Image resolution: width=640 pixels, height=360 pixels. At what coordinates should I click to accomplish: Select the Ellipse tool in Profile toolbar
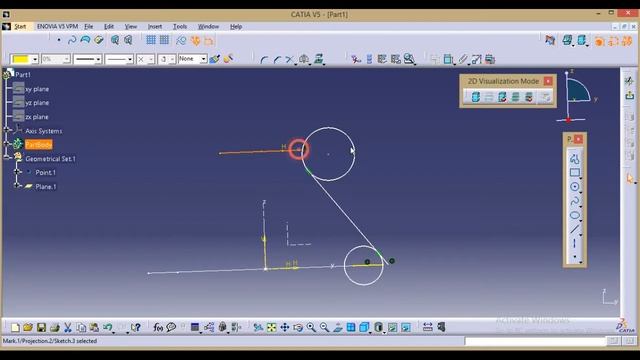click(x=574, y=215)
